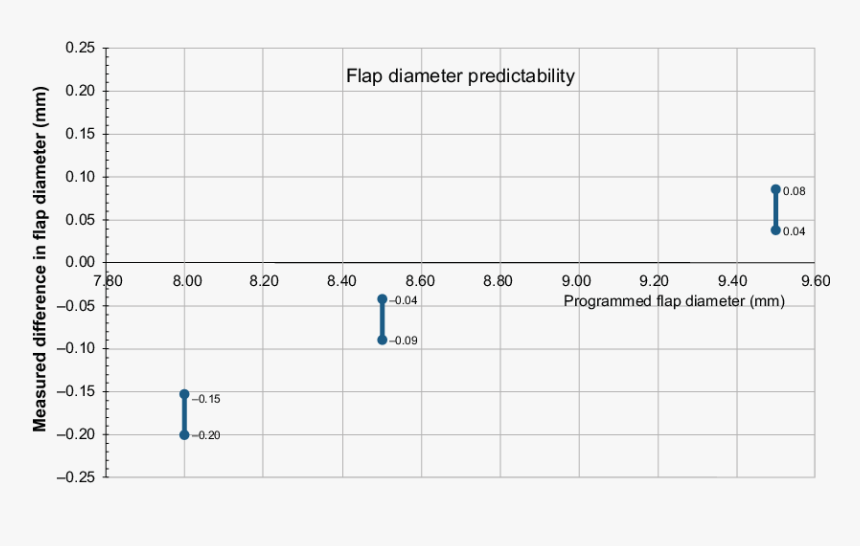Image resolution: width=860 pixels, height=546 pixels.
Task: Select the upper data point at 8.50 diameter
Action: pos(382,299)
